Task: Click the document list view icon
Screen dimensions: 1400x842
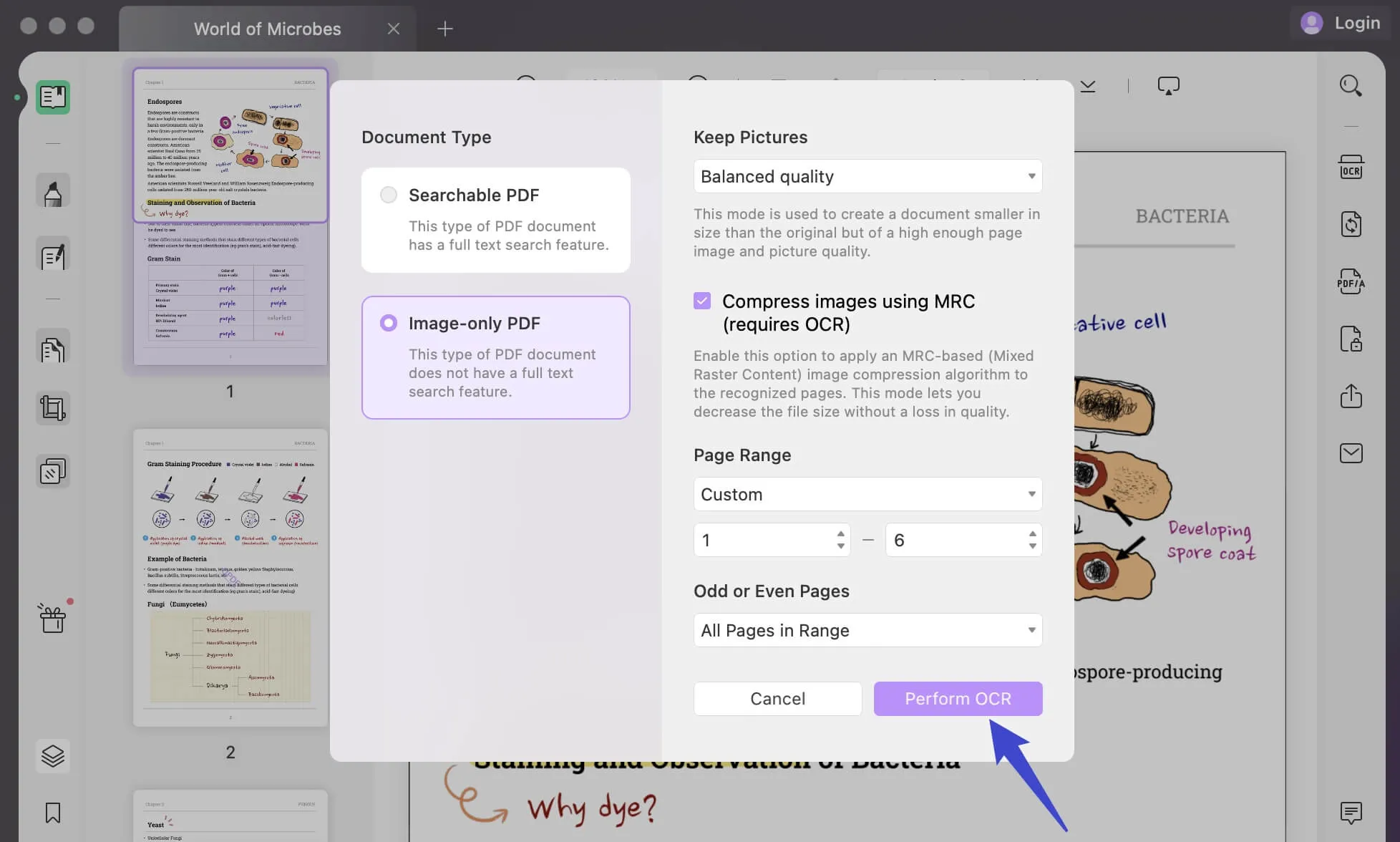Action: 52,96
